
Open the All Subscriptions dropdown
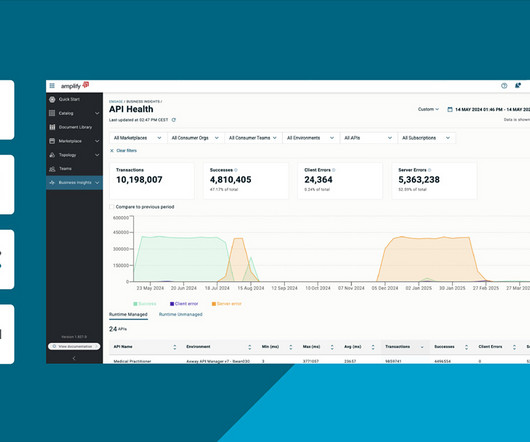point(426,138)
